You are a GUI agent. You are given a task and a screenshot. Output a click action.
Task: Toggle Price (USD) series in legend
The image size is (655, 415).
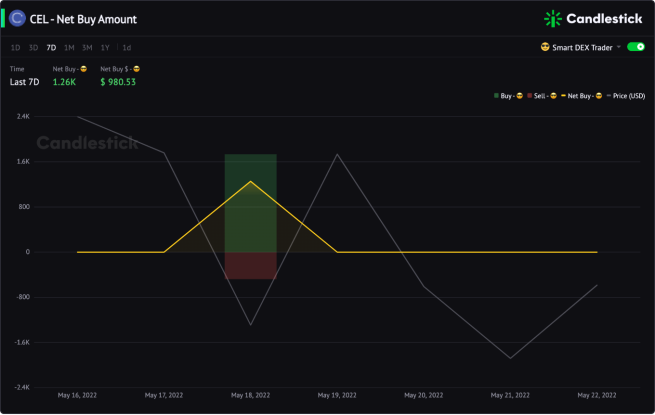[x=625, y=96]
